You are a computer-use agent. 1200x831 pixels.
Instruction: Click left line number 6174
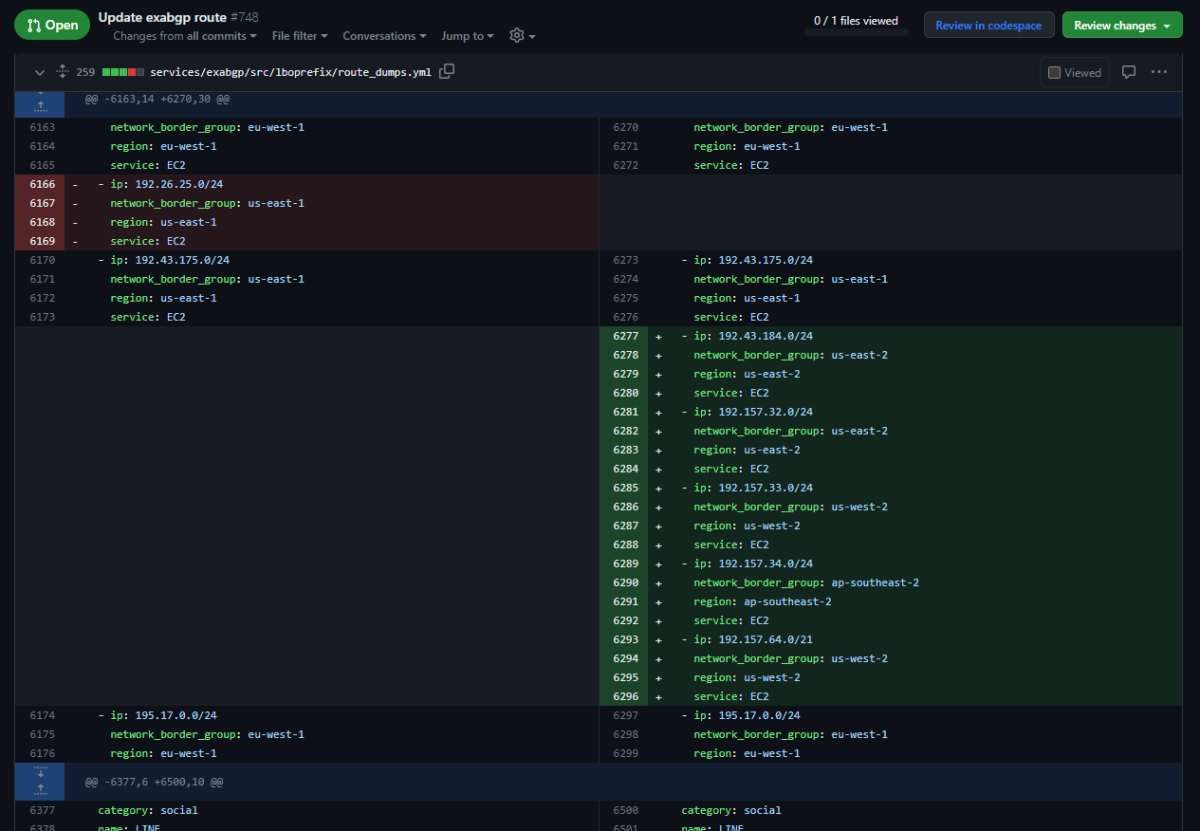(40, 716)
